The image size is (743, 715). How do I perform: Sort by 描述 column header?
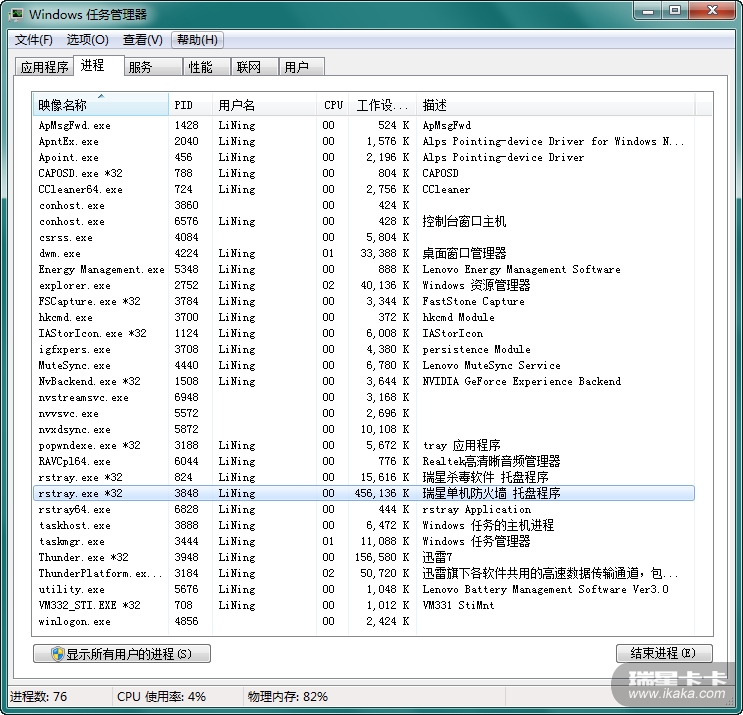(x=555, y=105)
